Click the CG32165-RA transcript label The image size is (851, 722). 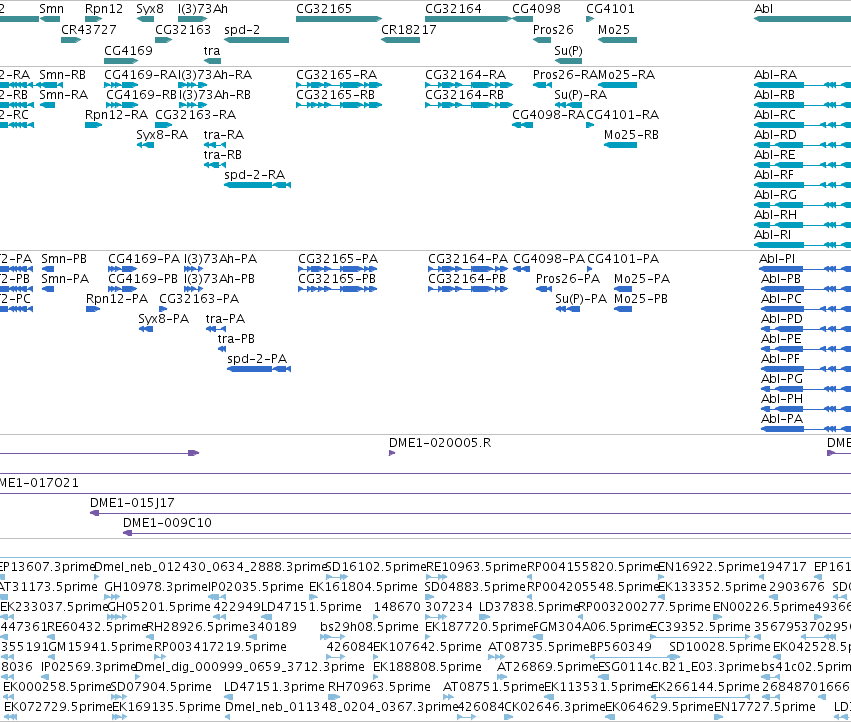click(x=336, y=74)
